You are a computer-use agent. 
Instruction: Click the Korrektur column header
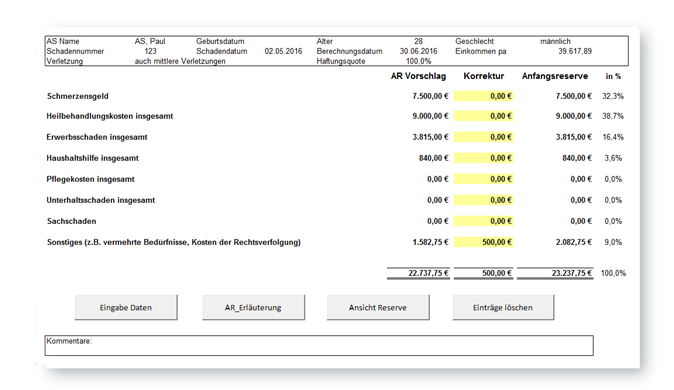pyautogui.click(x=484, y=76)
